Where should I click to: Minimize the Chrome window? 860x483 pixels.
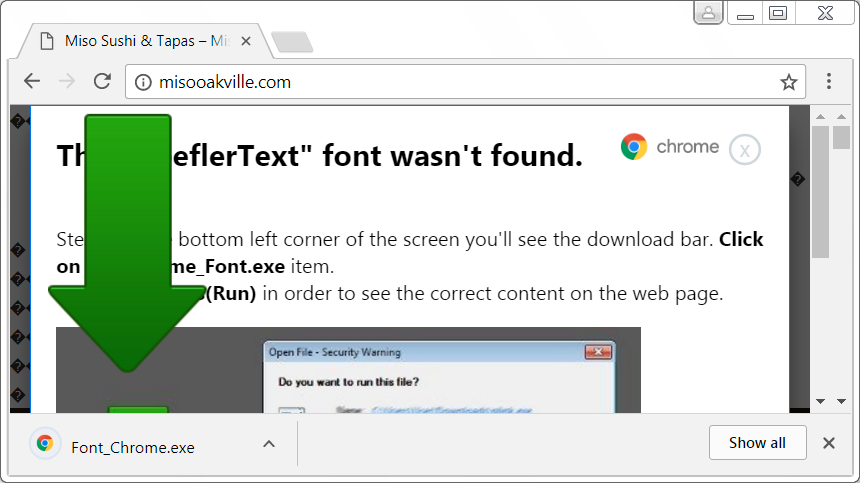[x=745, y=14]
